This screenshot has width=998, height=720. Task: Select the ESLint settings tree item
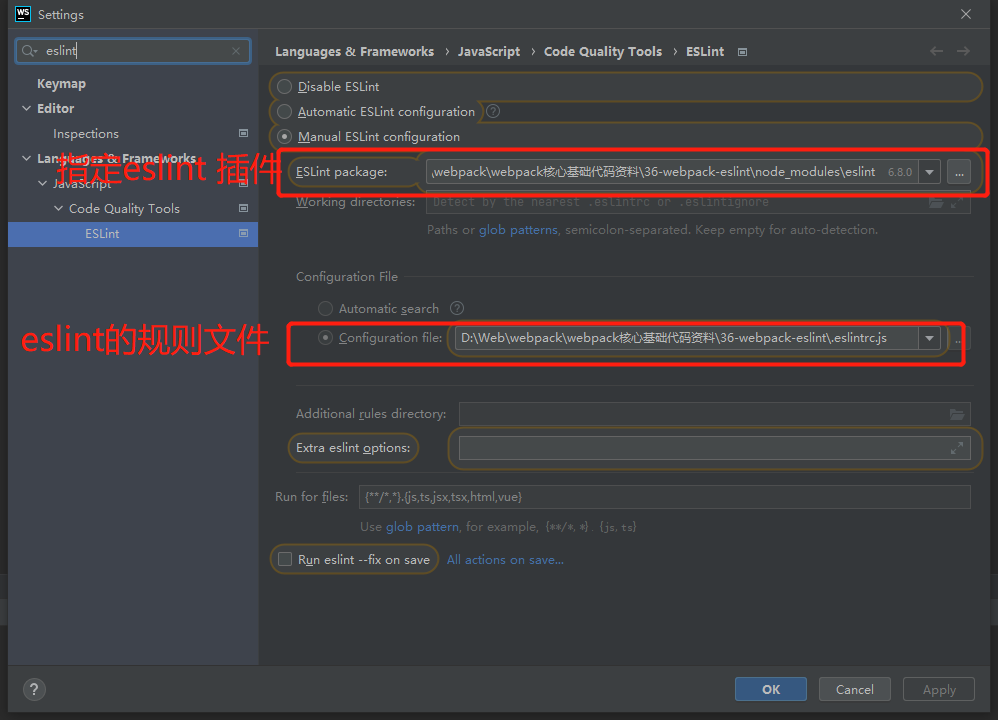pos(133,234)
